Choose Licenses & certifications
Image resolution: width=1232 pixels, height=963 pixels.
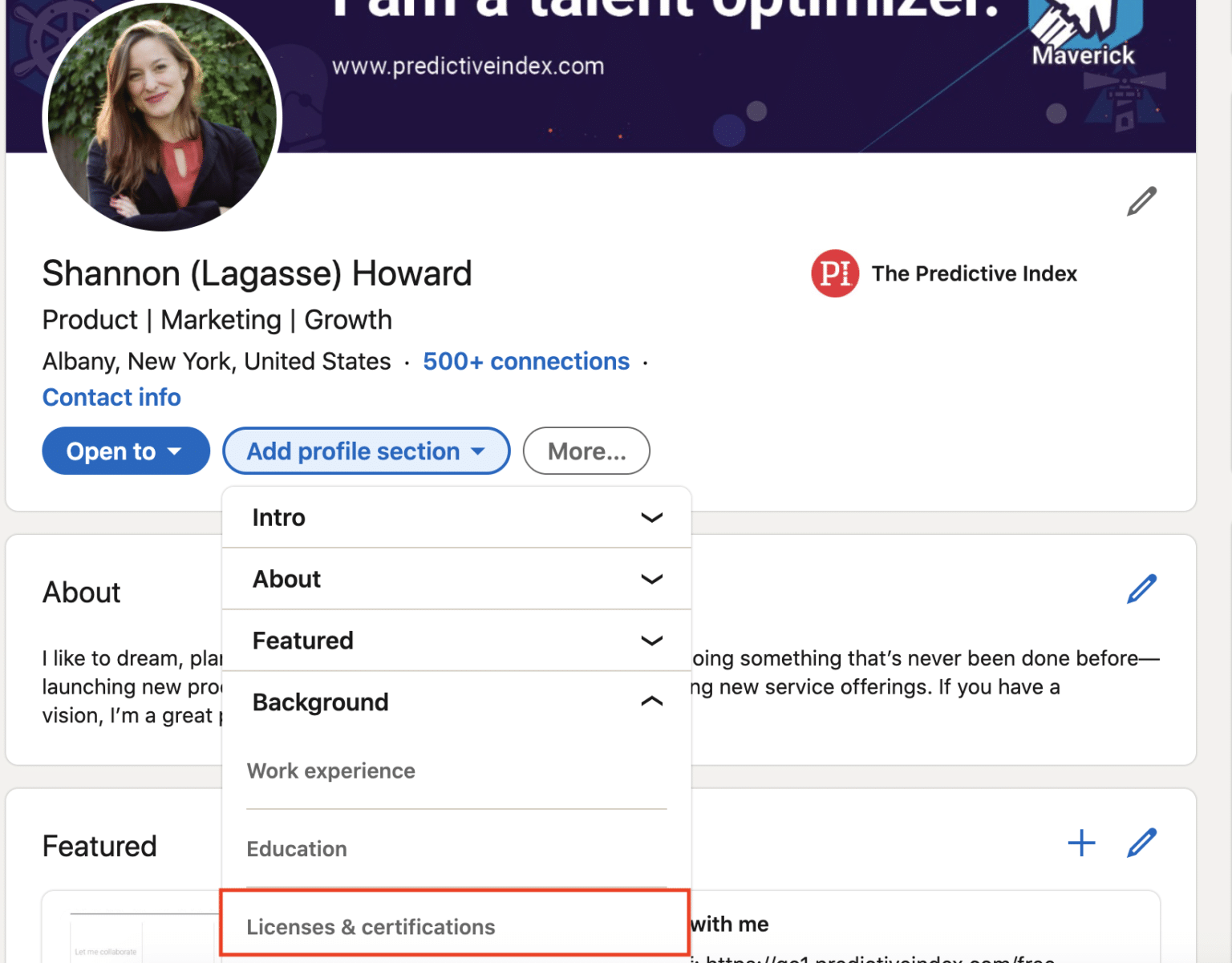[371, 926]
